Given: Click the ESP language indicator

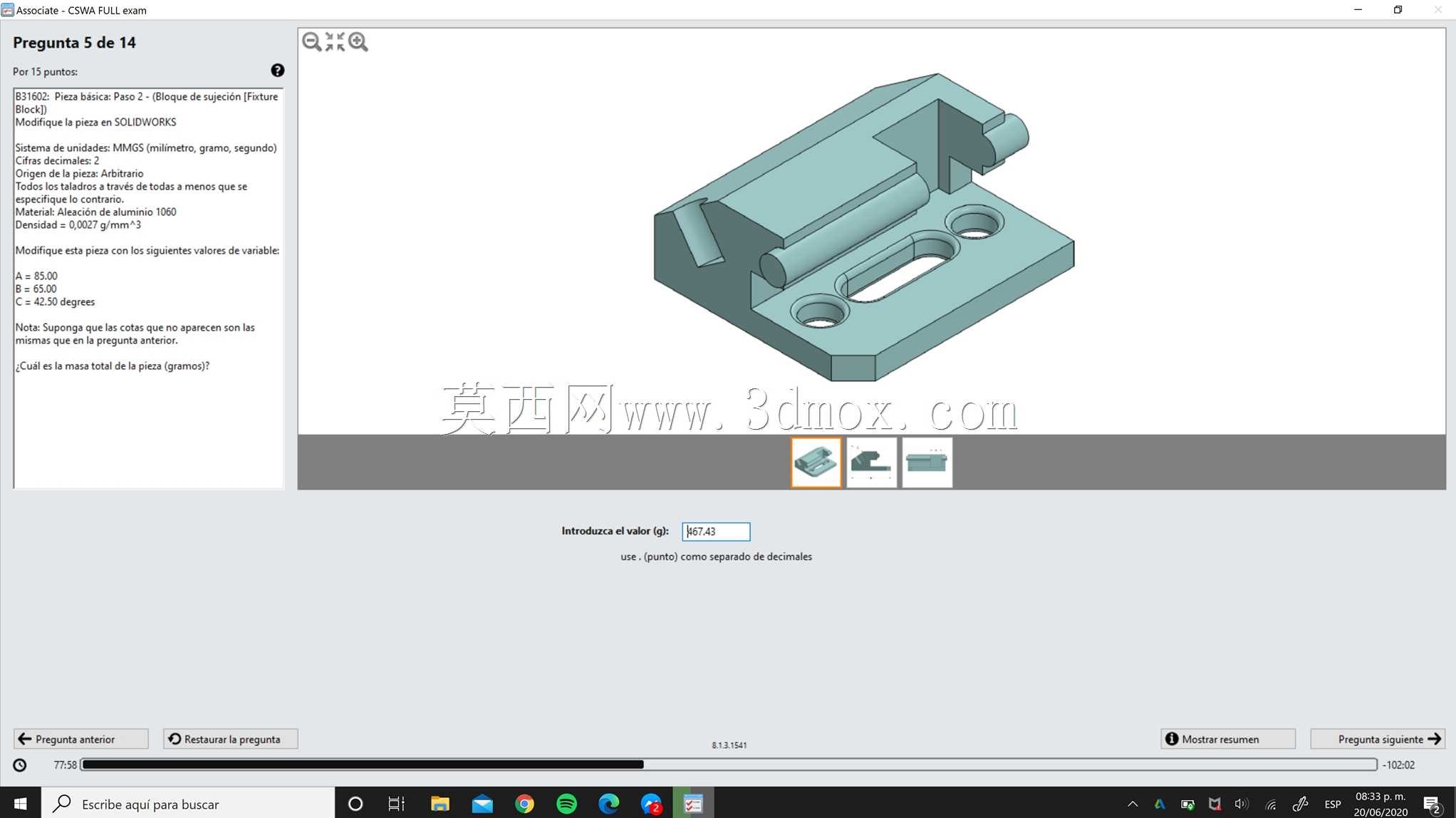Looking at the screenshot, I should (x=1332, y=804).
